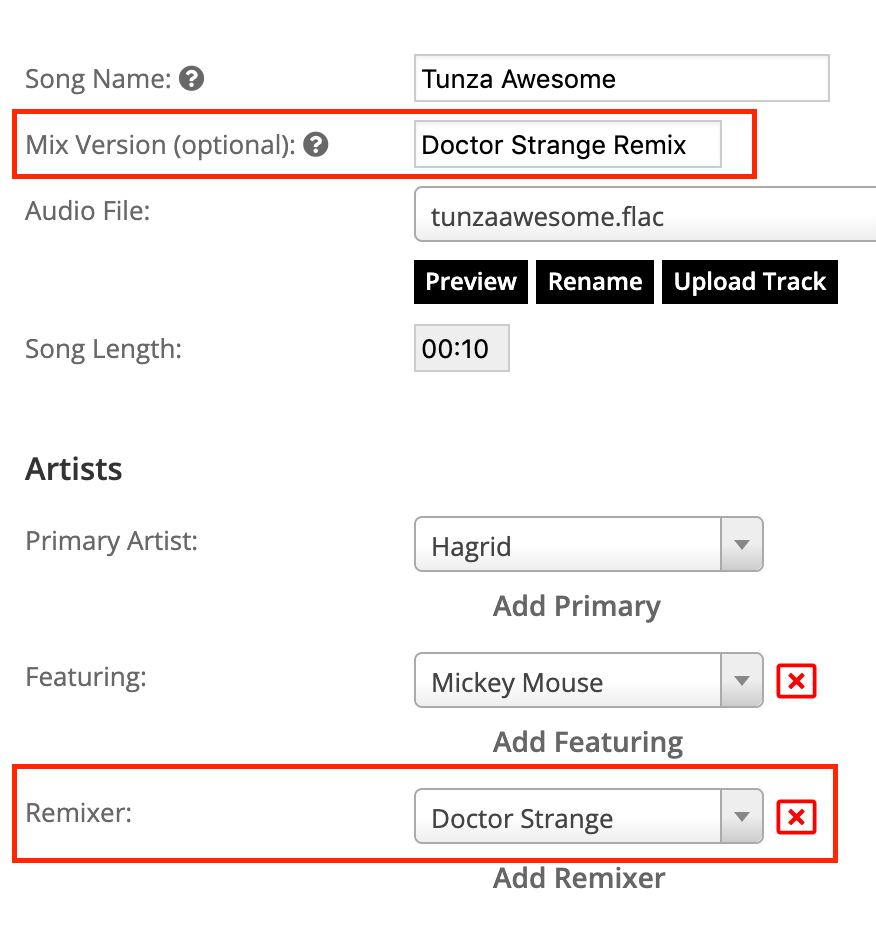Open the Featuring dropdown arrow

[x=742, y=680]
